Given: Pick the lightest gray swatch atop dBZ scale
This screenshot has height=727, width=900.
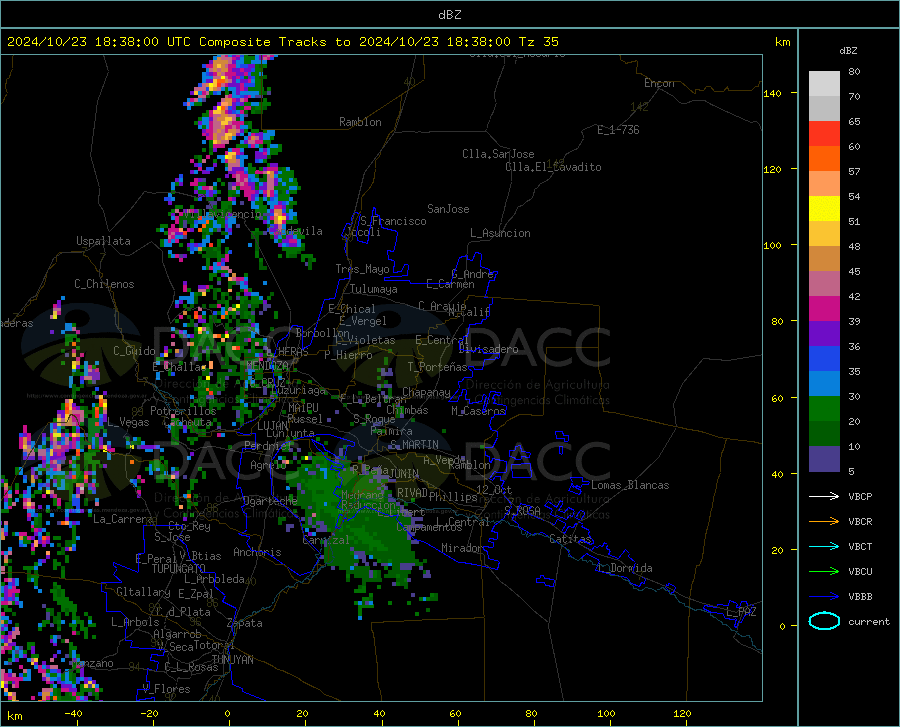Looking at the screenshot, I should [824, 84].
